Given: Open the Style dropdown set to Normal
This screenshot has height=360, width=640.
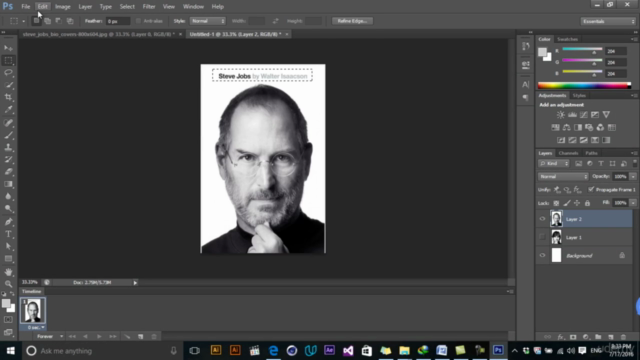Looking at the screenshot, I should [x=208, y=21].
